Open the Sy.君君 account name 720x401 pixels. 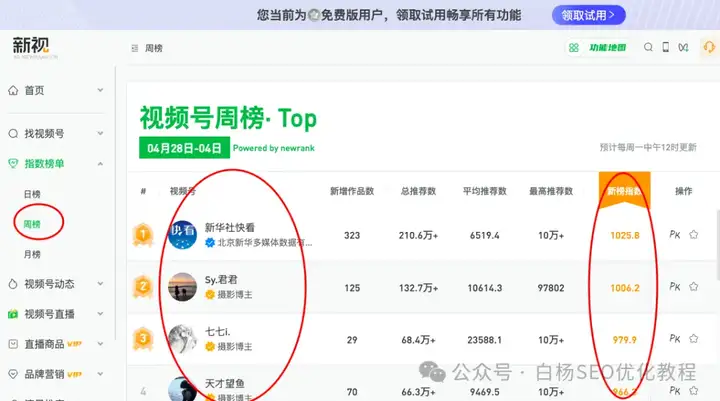[221, 280]
